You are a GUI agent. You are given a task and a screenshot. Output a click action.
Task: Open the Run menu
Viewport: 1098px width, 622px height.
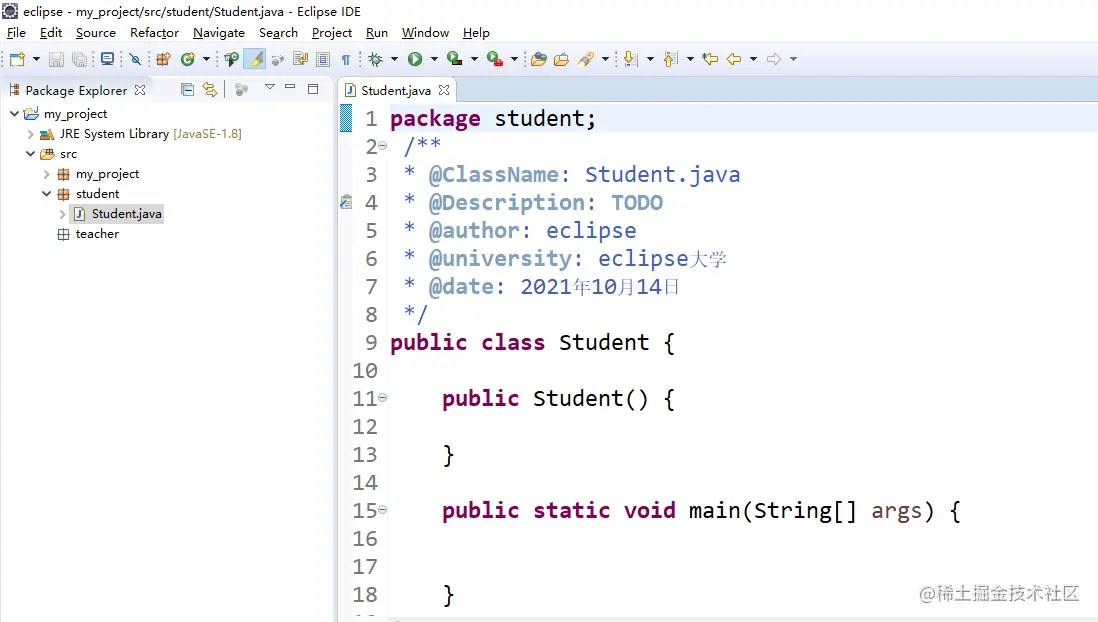click(x=377, y=33)
